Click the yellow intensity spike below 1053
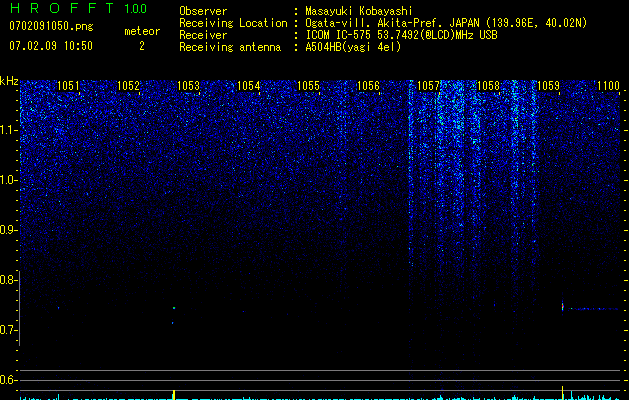Viewport: 629px width, 400px height. point(174,394)
